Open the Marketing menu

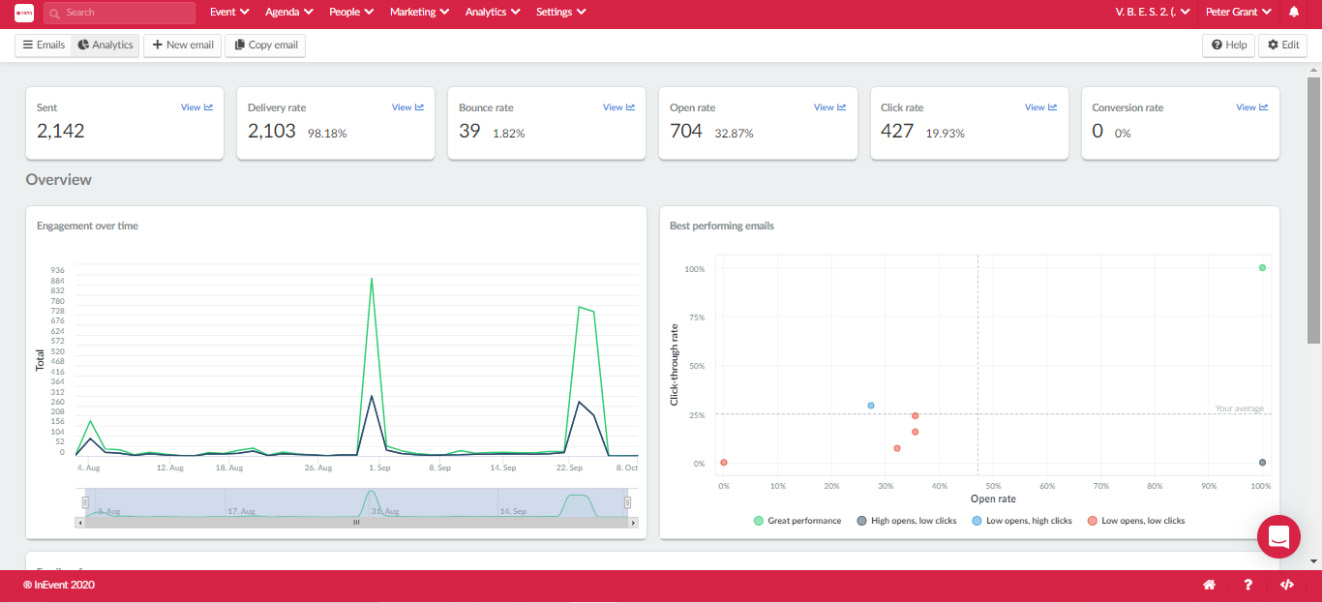419,13
